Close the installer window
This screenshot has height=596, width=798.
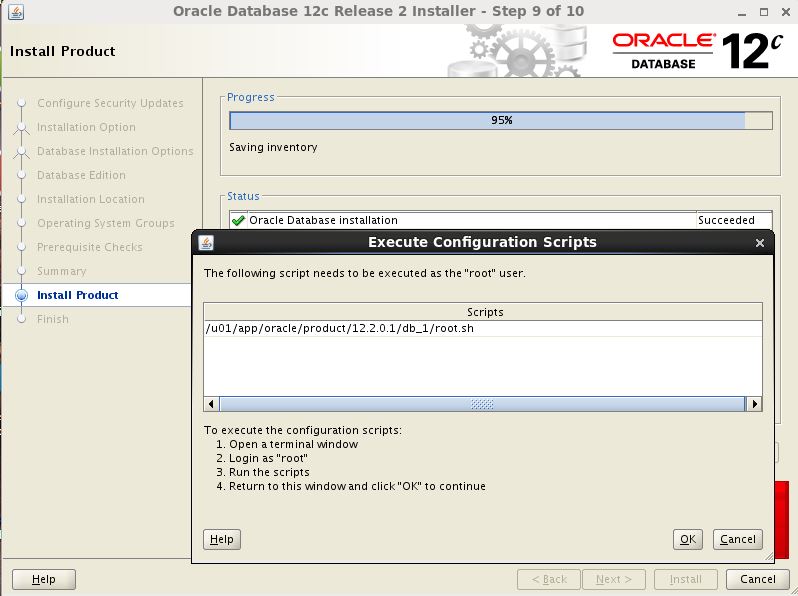pyautogui.click(x=785, y=12)
